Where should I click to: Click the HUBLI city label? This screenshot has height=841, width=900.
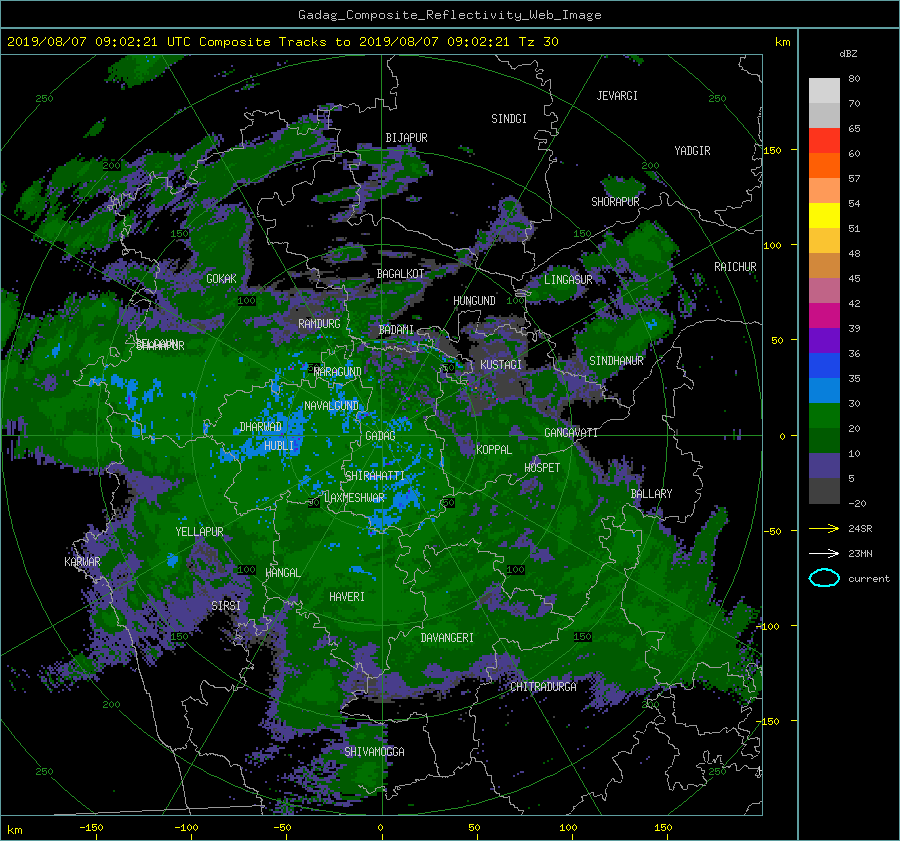pyautogui.click(x=278, y=445)
